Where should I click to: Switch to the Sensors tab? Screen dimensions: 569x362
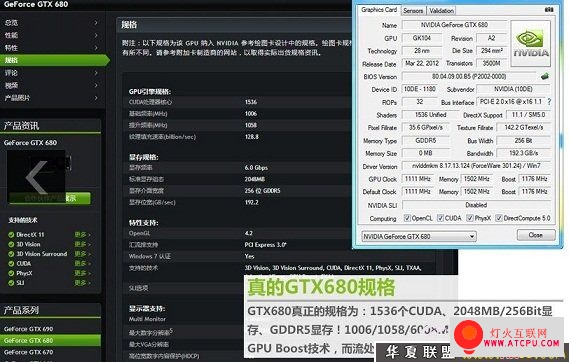tap(413, 11)
